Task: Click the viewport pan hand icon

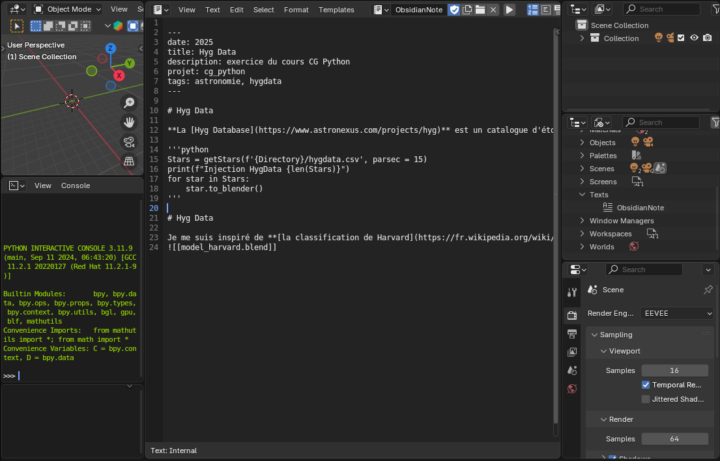Action: 129,123
